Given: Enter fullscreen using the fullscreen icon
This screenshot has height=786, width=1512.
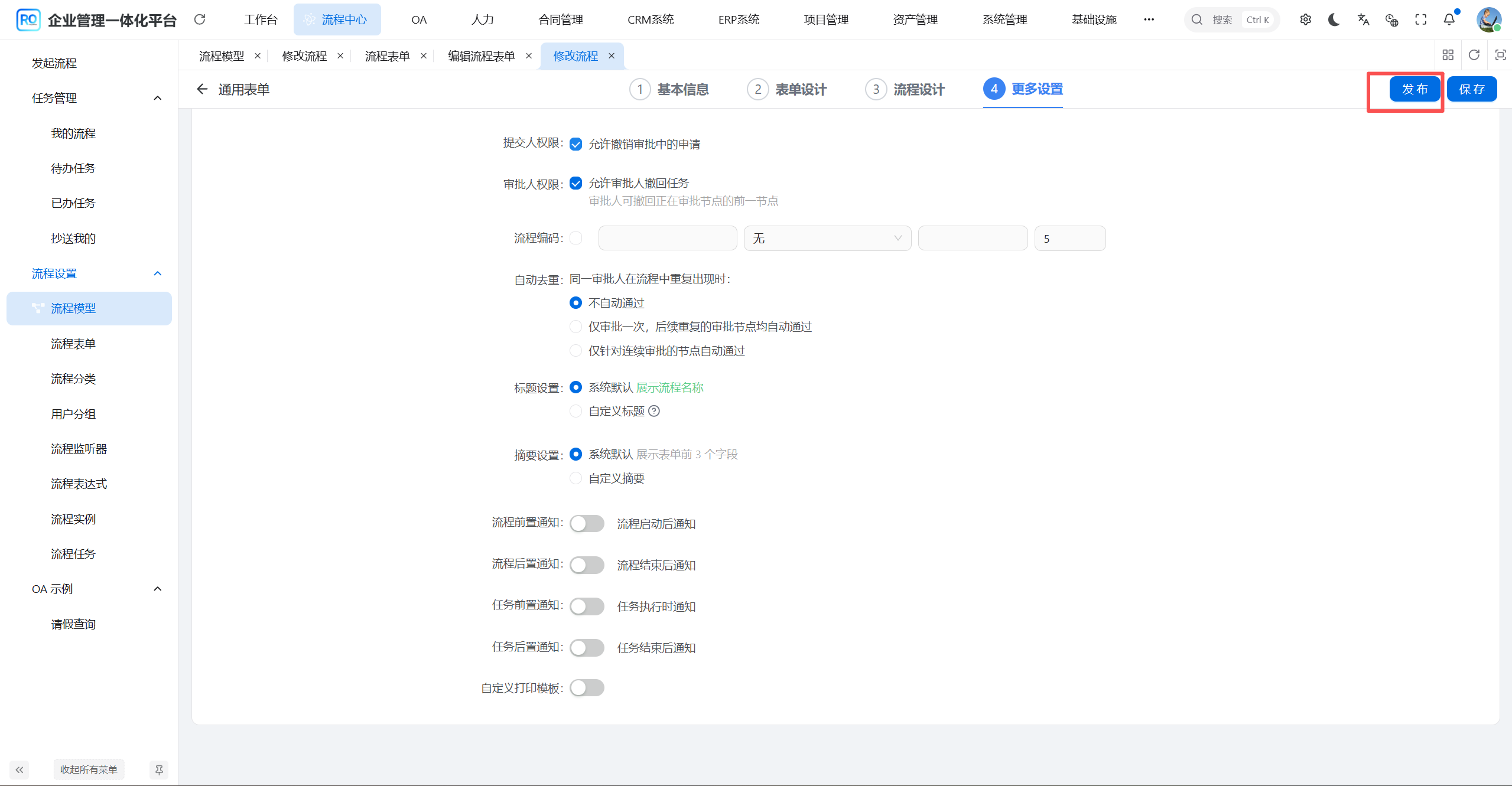Looking at the screenshot, I should (x=1420, y=19).
